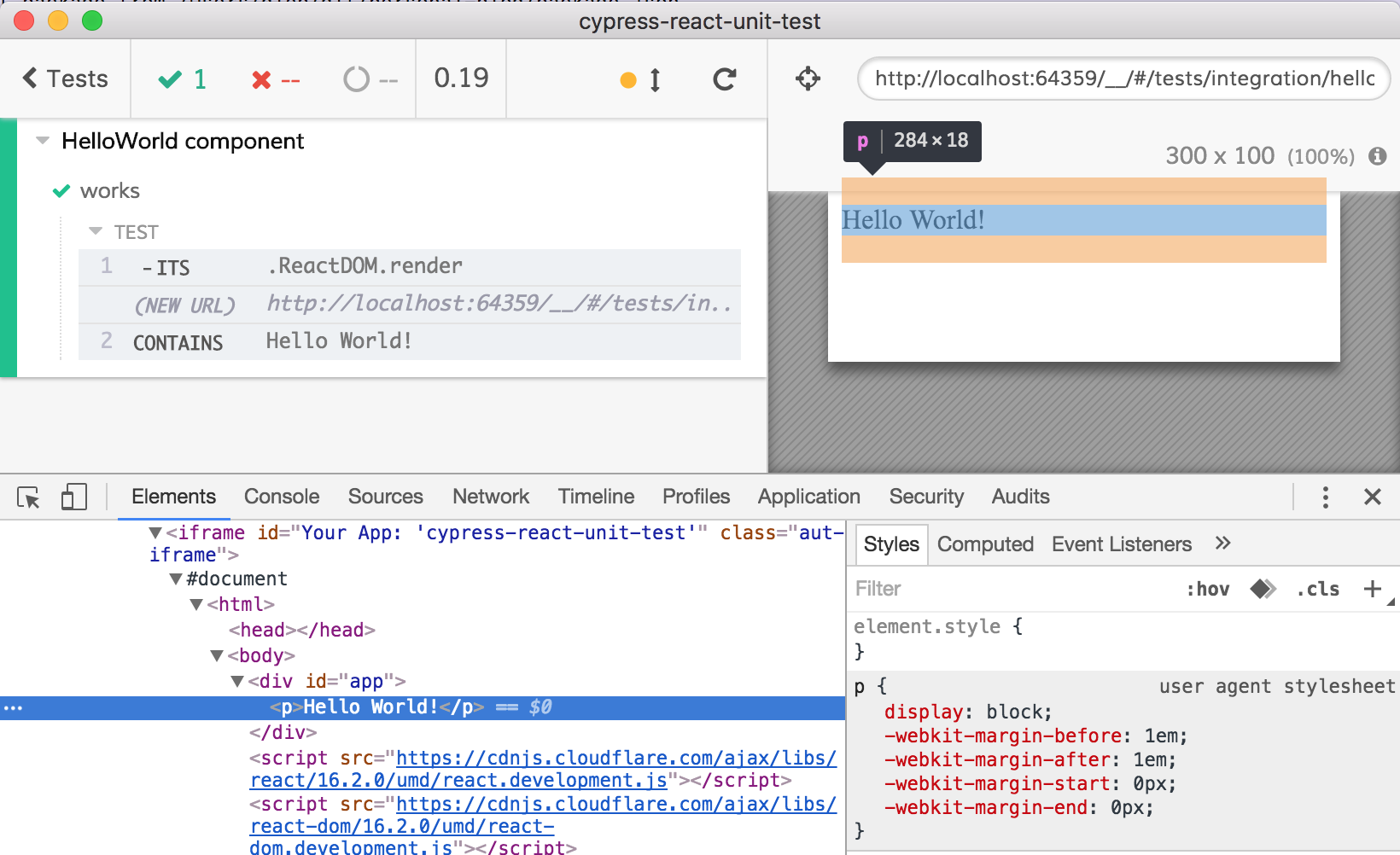Go back to the Tests list
1400x855 pixels.
(x=65, y=79)
